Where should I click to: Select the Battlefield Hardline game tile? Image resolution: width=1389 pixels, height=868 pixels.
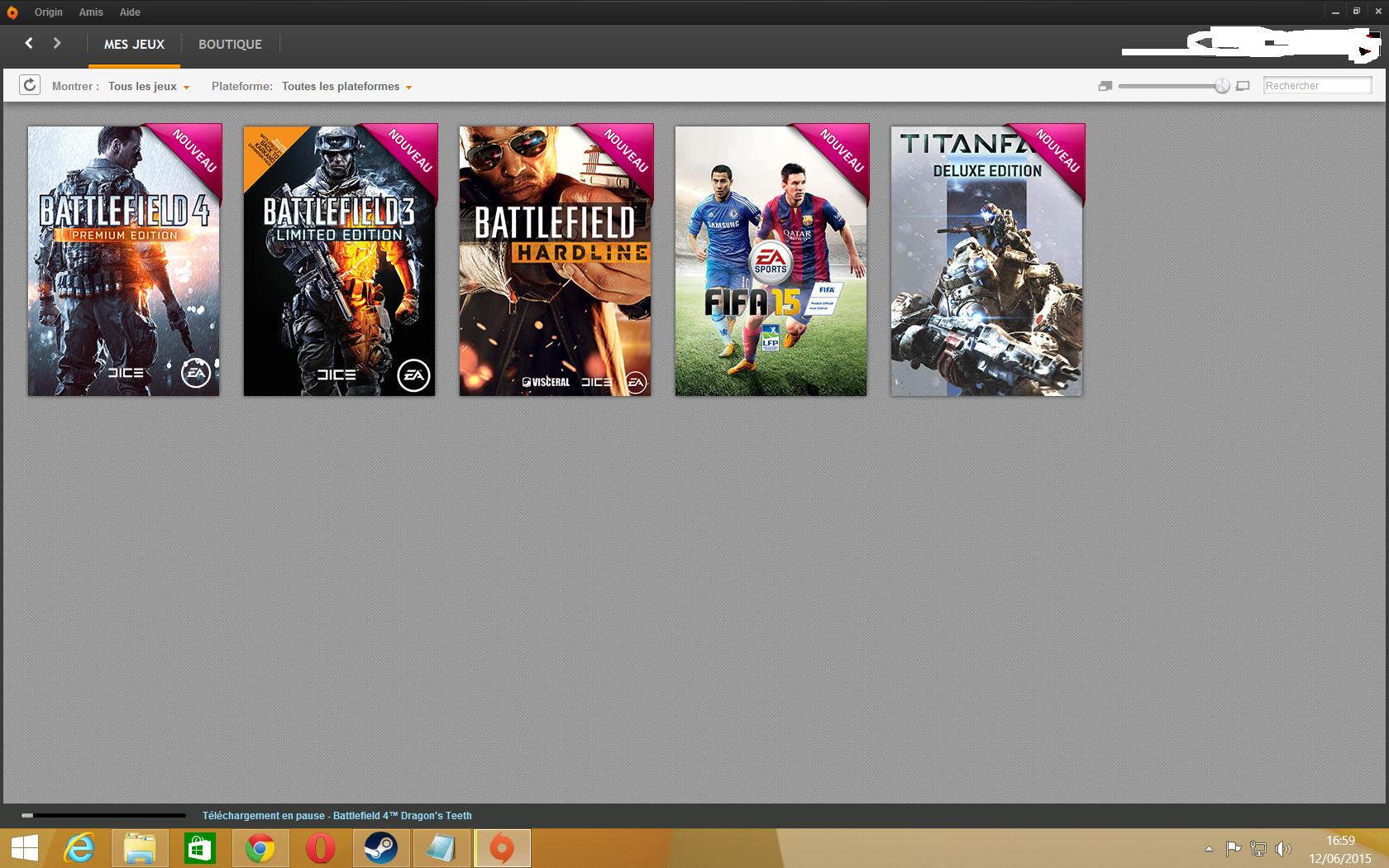[556, 260]
